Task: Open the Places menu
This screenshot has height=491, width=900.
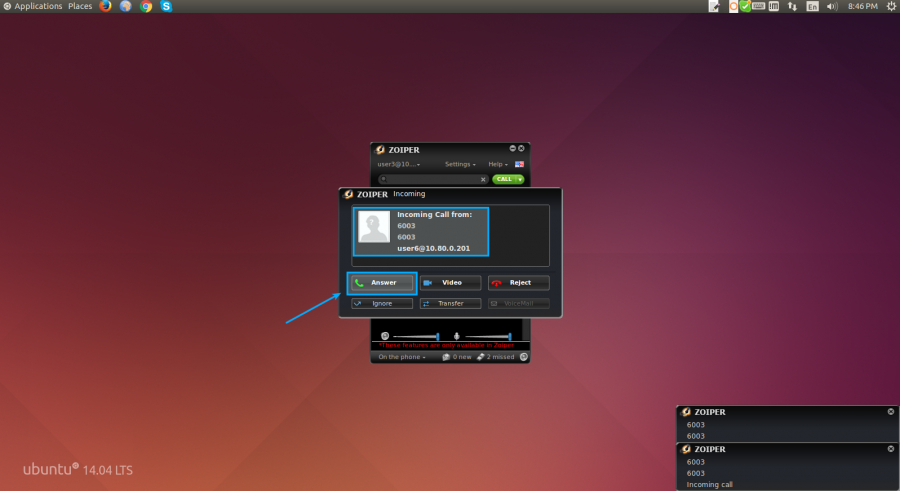Action: [80, 6]
